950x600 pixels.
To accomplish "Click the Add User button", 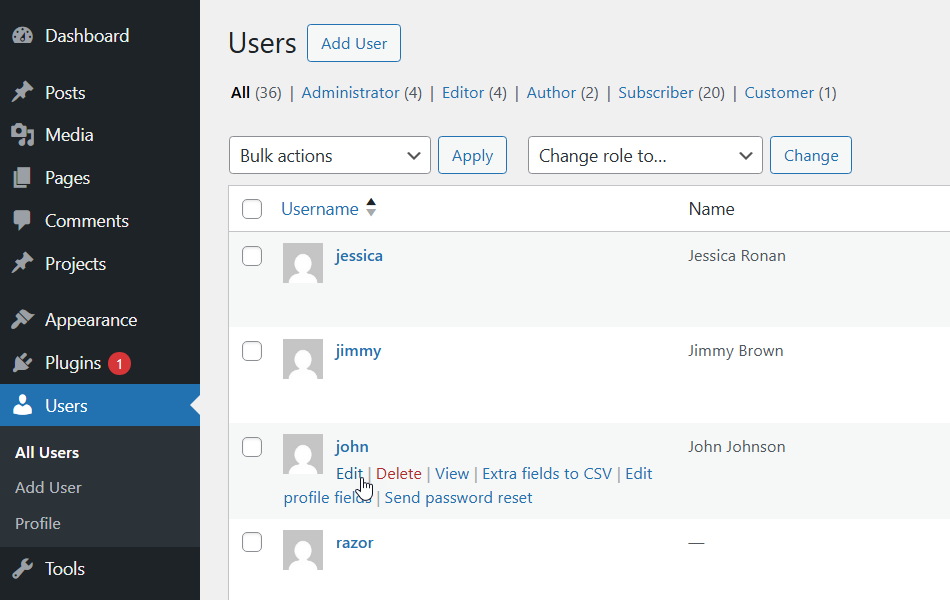I will pos(353,43).
